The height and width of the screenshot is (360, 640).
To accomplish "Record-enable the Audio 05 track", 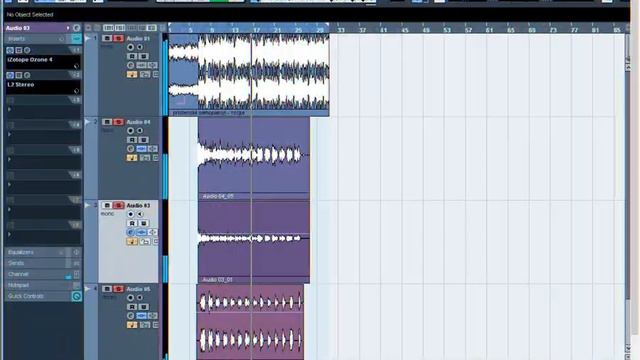I will click(x=131, y=298).
